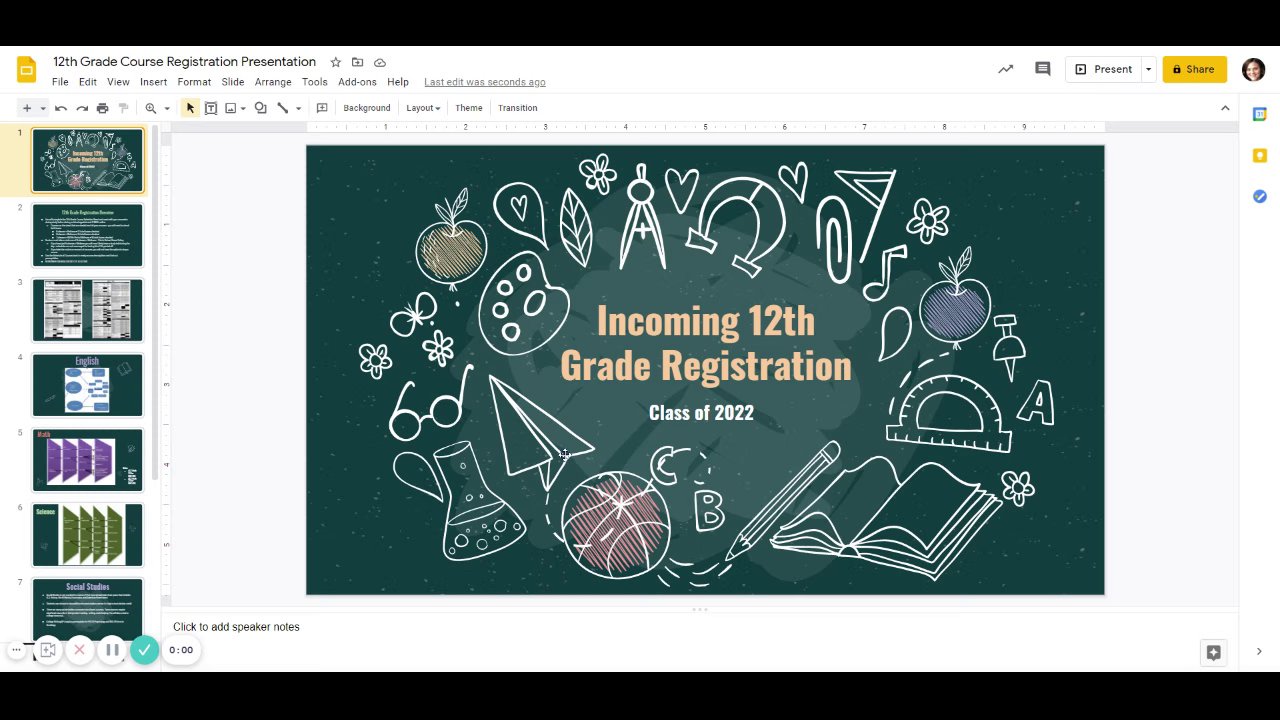Select the slide 4 English thumbnail
Viewport: 1280px width, 720px height.
pyautogui.click(x=88, y=385)
